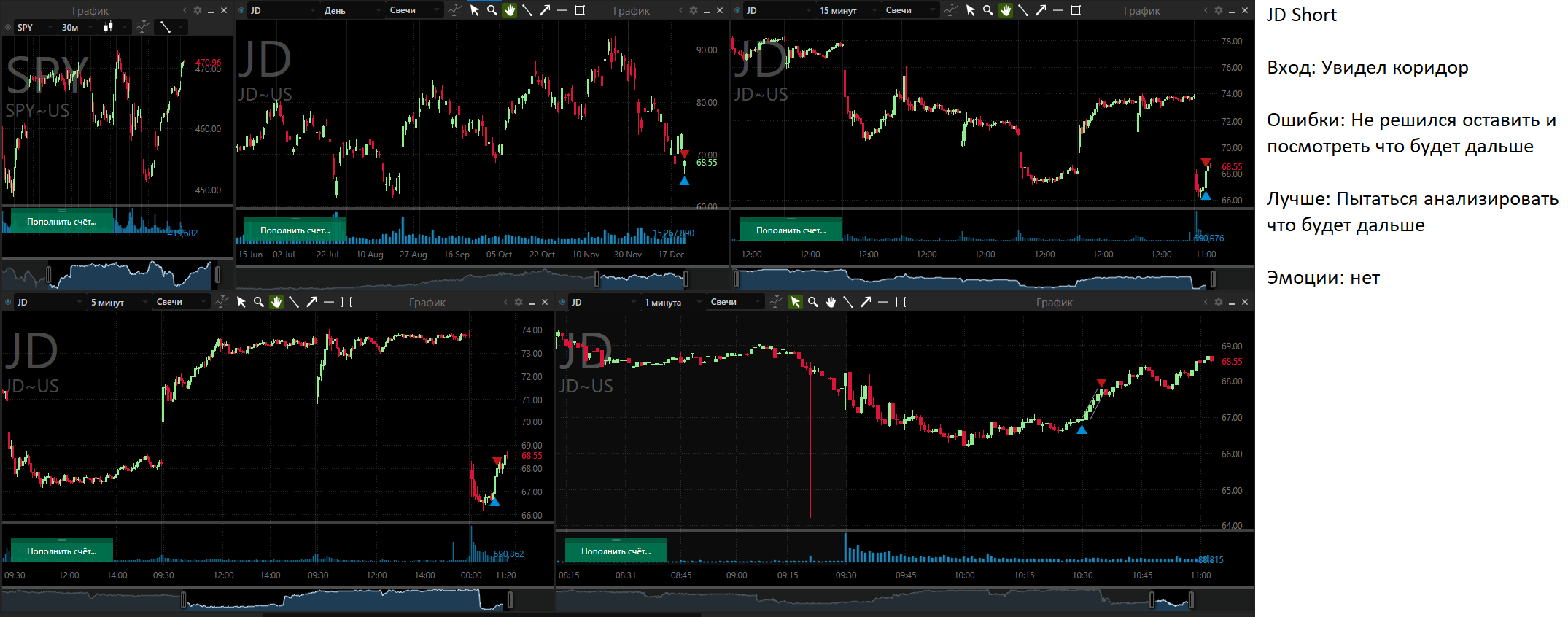Click Пополнить счёт button in JD 5-minute chart
The width and height of the screenshot is (1568, 617).
click(62, 551)
